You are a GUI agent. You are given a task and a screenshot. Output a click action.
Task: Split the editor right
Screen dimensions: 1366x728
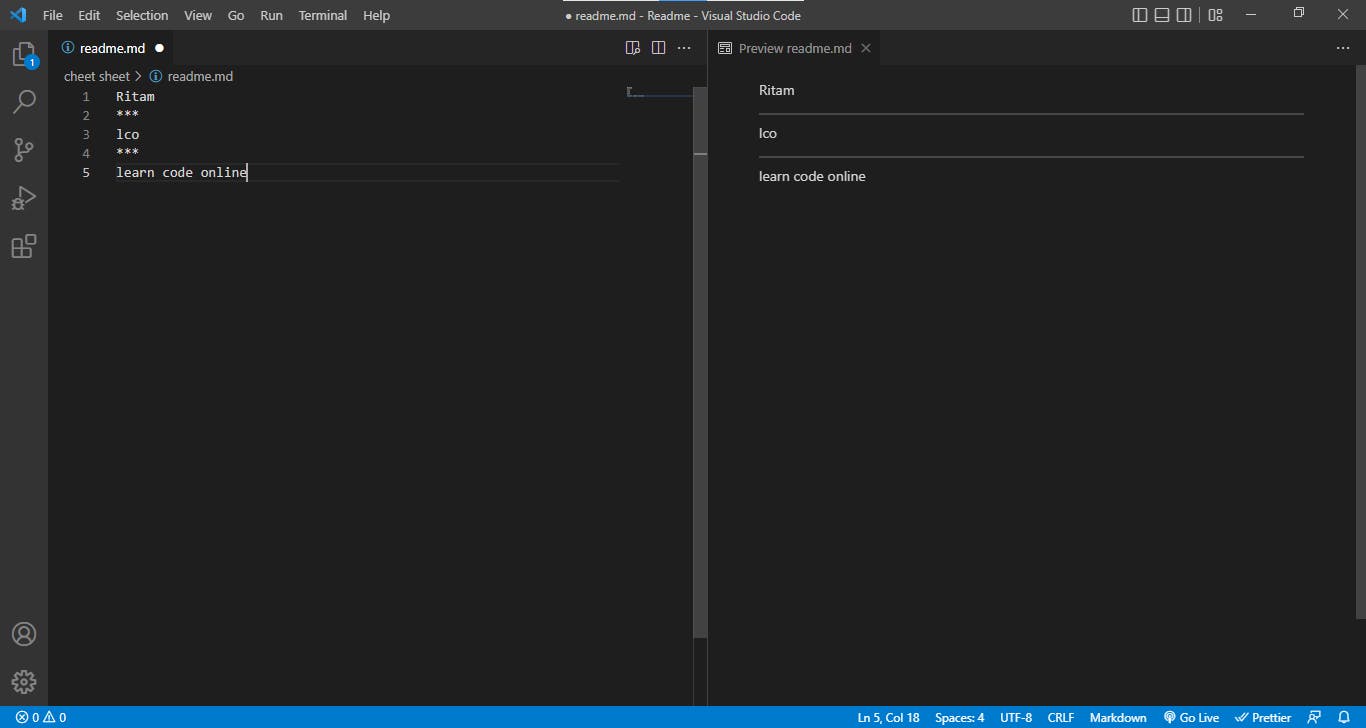658,48
